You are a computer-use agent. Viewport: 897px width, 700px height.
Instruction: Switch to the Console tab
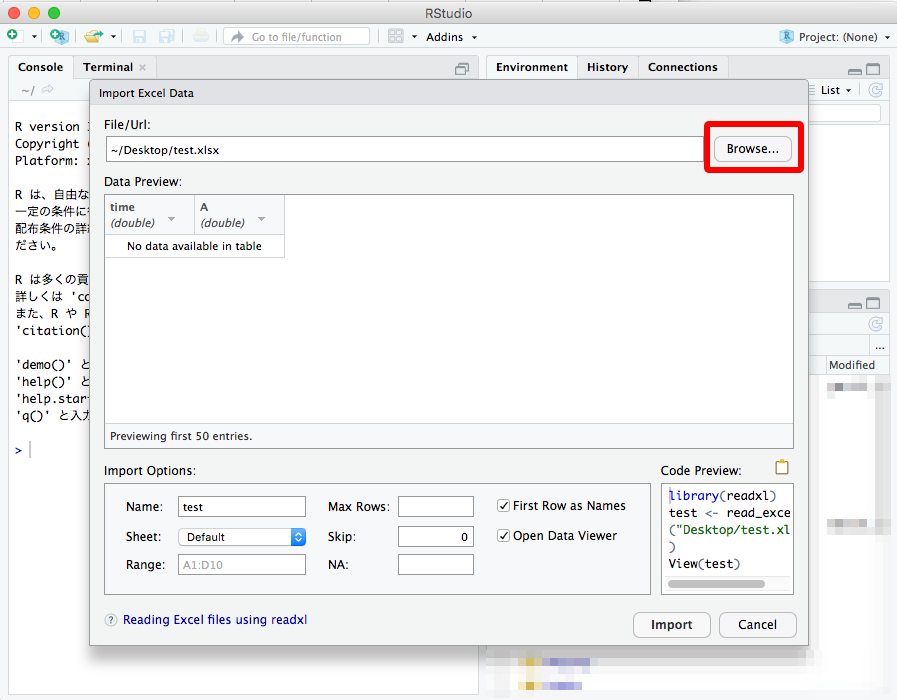pos(41,67)
